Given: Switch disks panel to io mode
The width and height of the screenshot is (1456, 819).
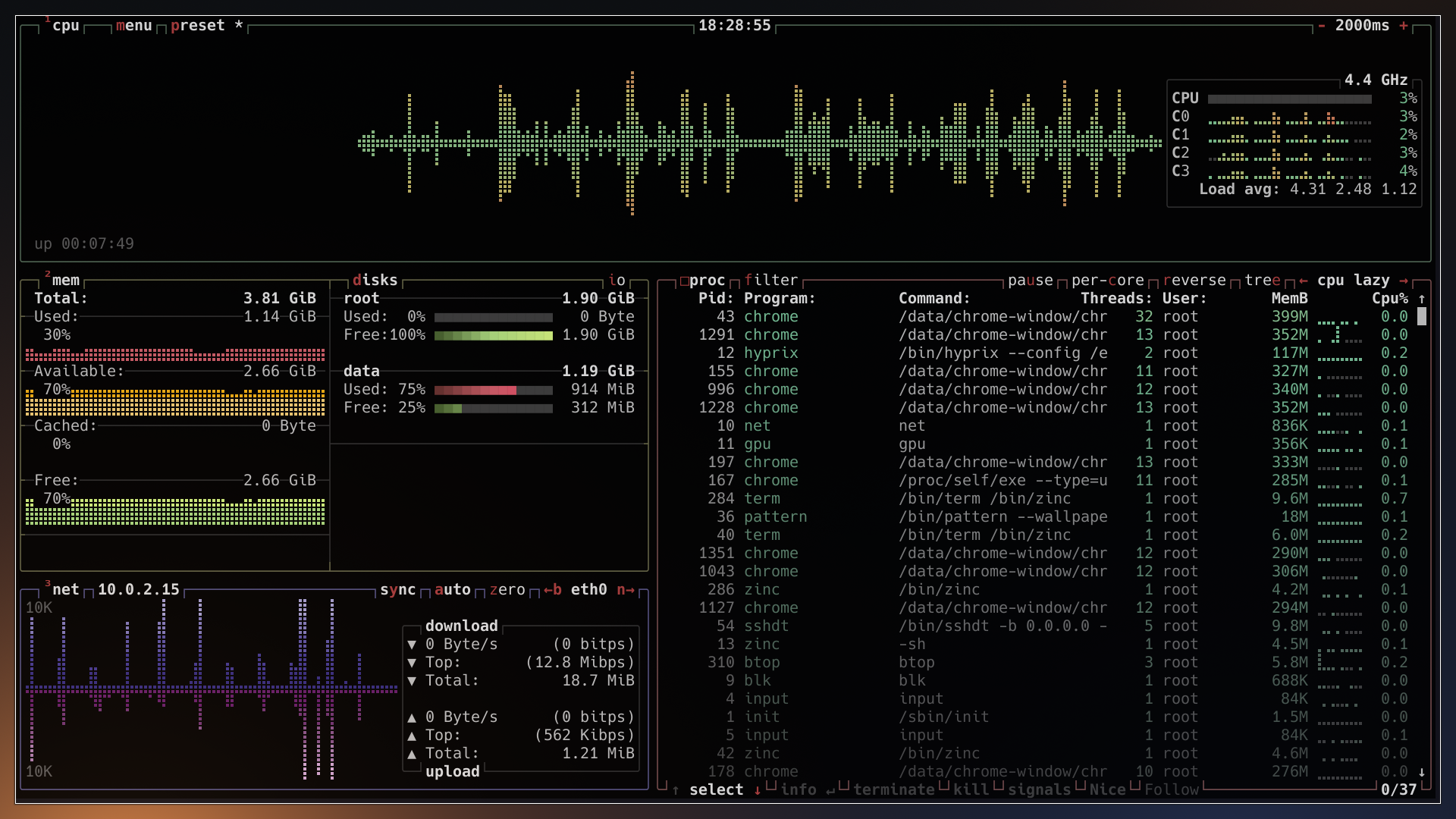Looking at the screenshot, I should tap(617, 280).
